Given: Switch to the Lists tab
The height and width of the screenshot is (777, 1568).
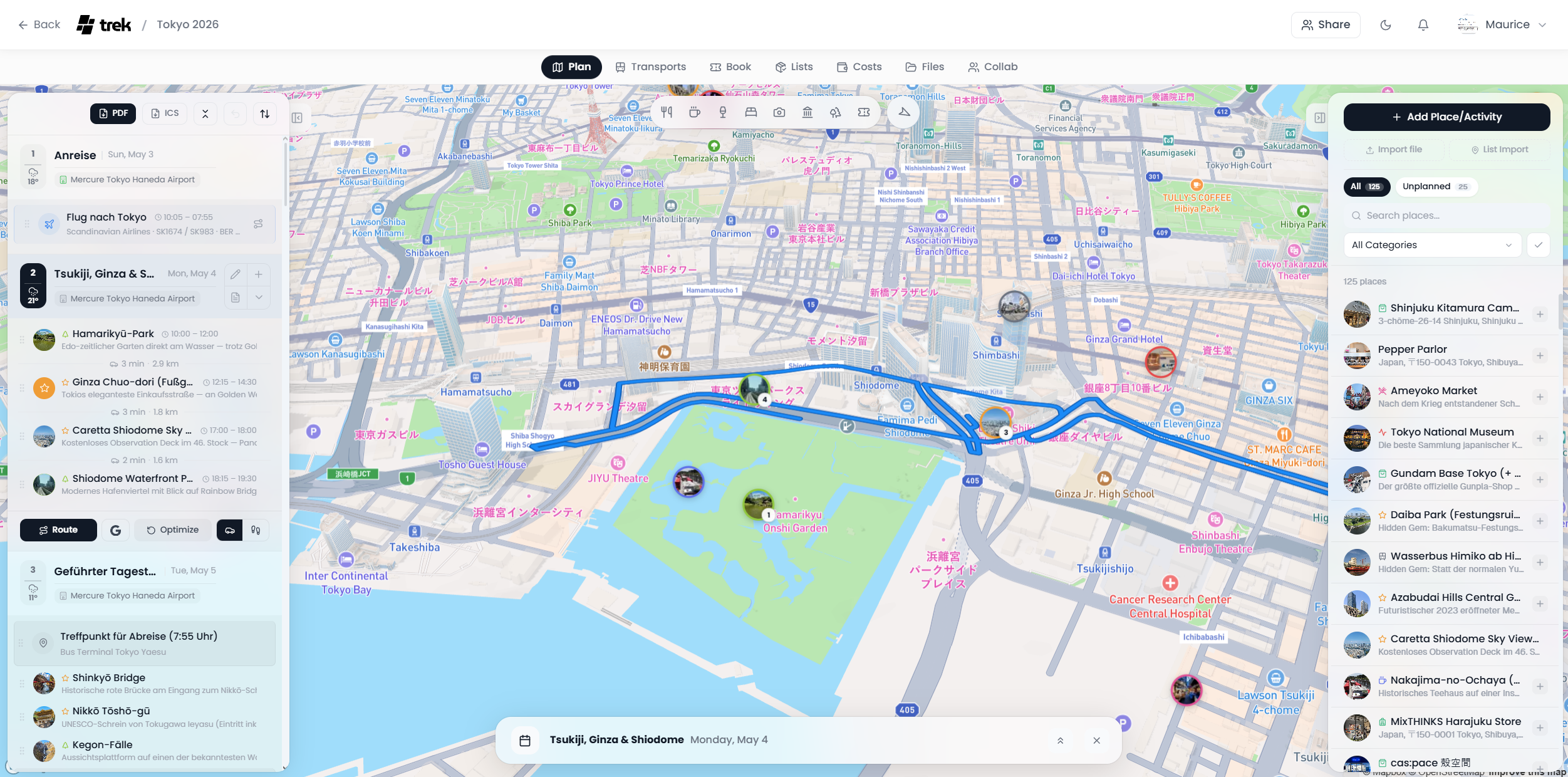Looking at the screenshot, I should click(794, 67).
